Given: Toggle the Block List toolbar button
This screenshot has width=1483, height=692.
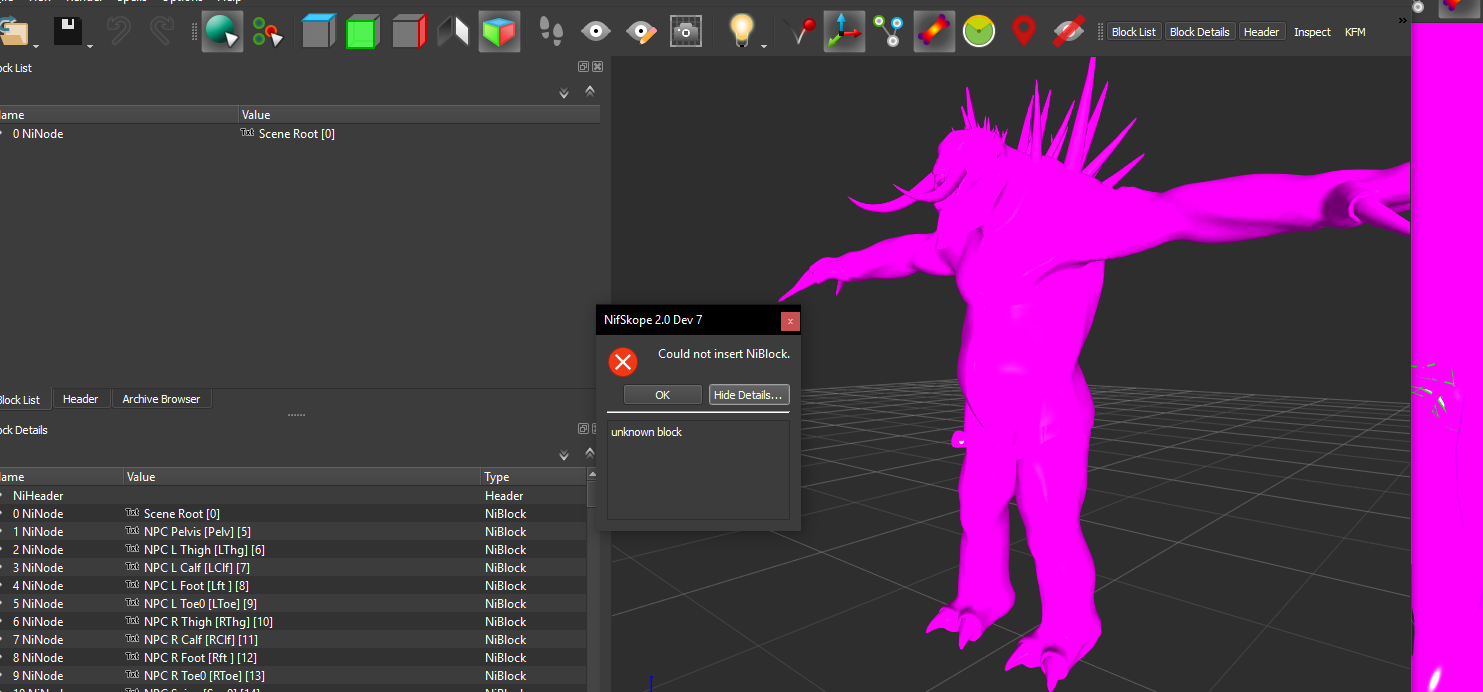Looking at the screenshot, I should coord(1134,32).
